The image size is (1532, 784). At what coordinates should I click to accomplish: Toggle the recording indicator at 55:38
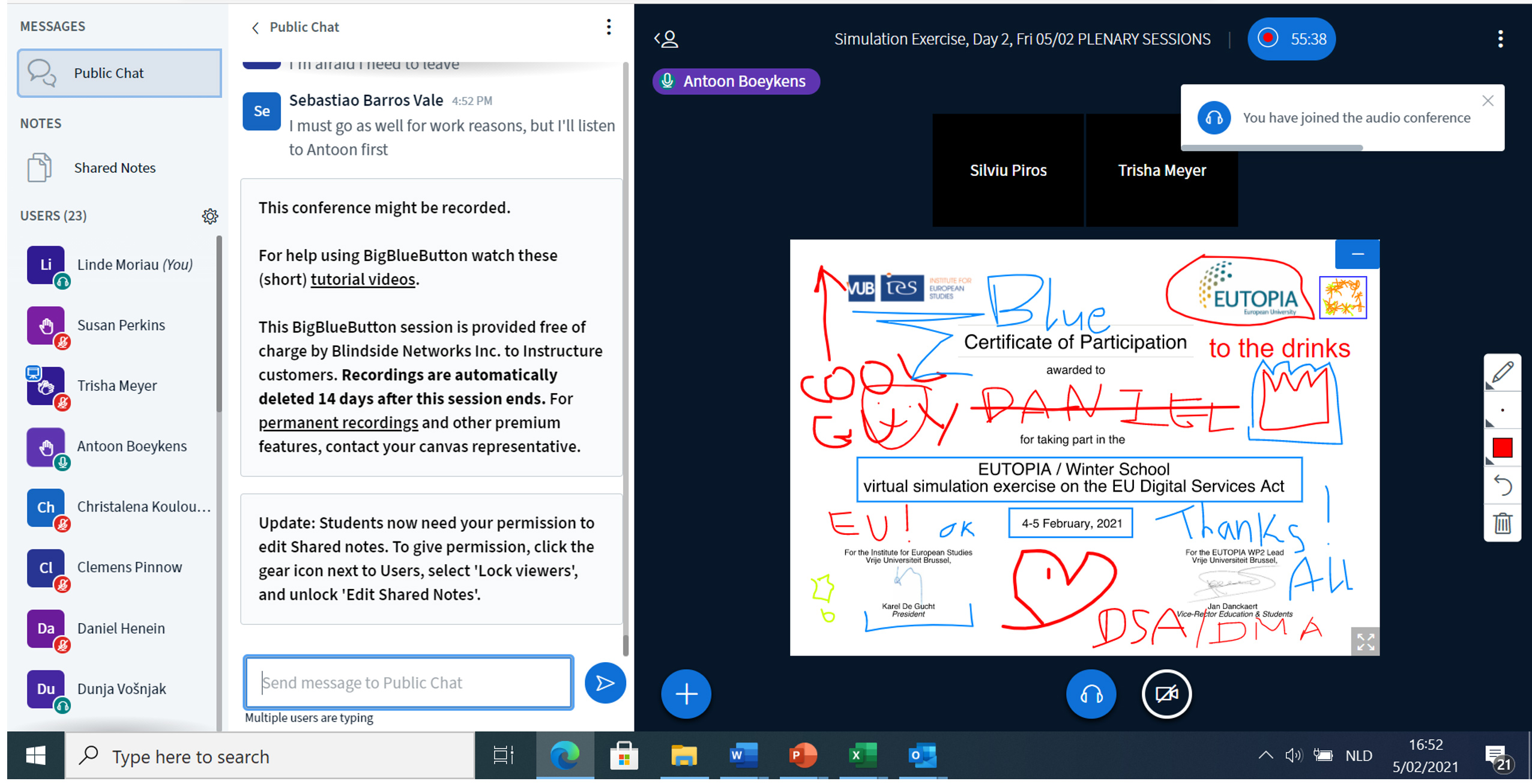coord(1291,39)
